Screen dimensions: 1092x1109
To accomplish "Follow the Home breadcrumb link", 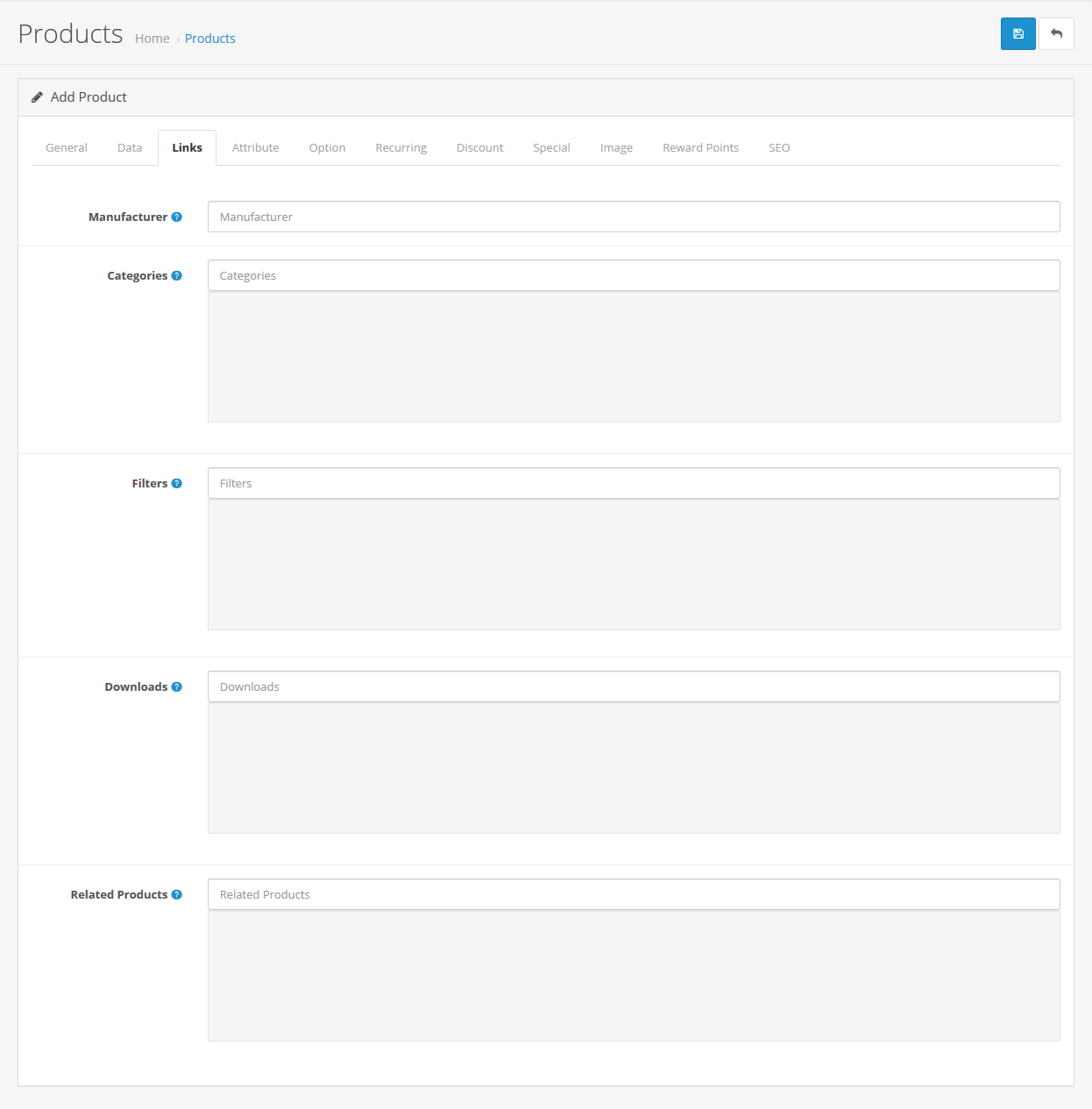I will coord(152,39).
